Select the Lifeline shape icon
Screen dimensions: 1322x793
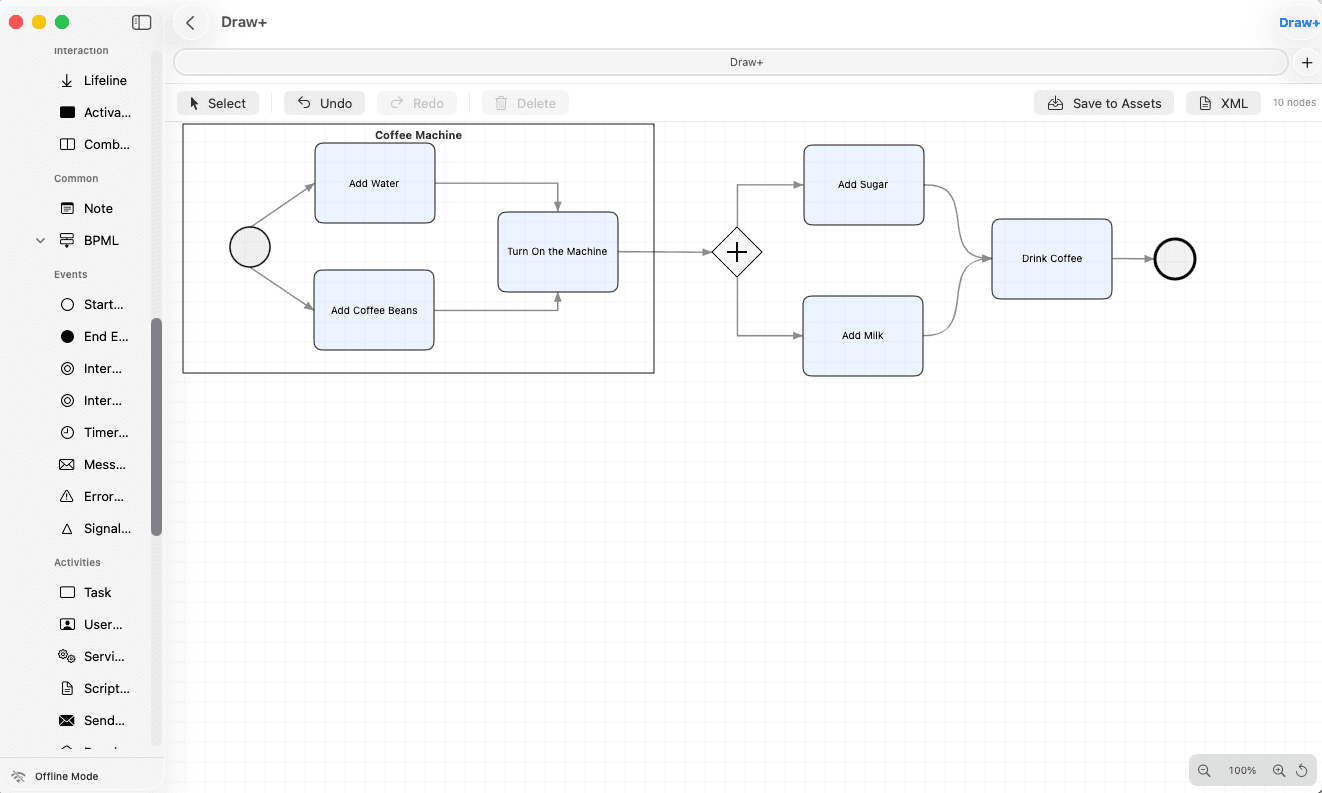67,80
